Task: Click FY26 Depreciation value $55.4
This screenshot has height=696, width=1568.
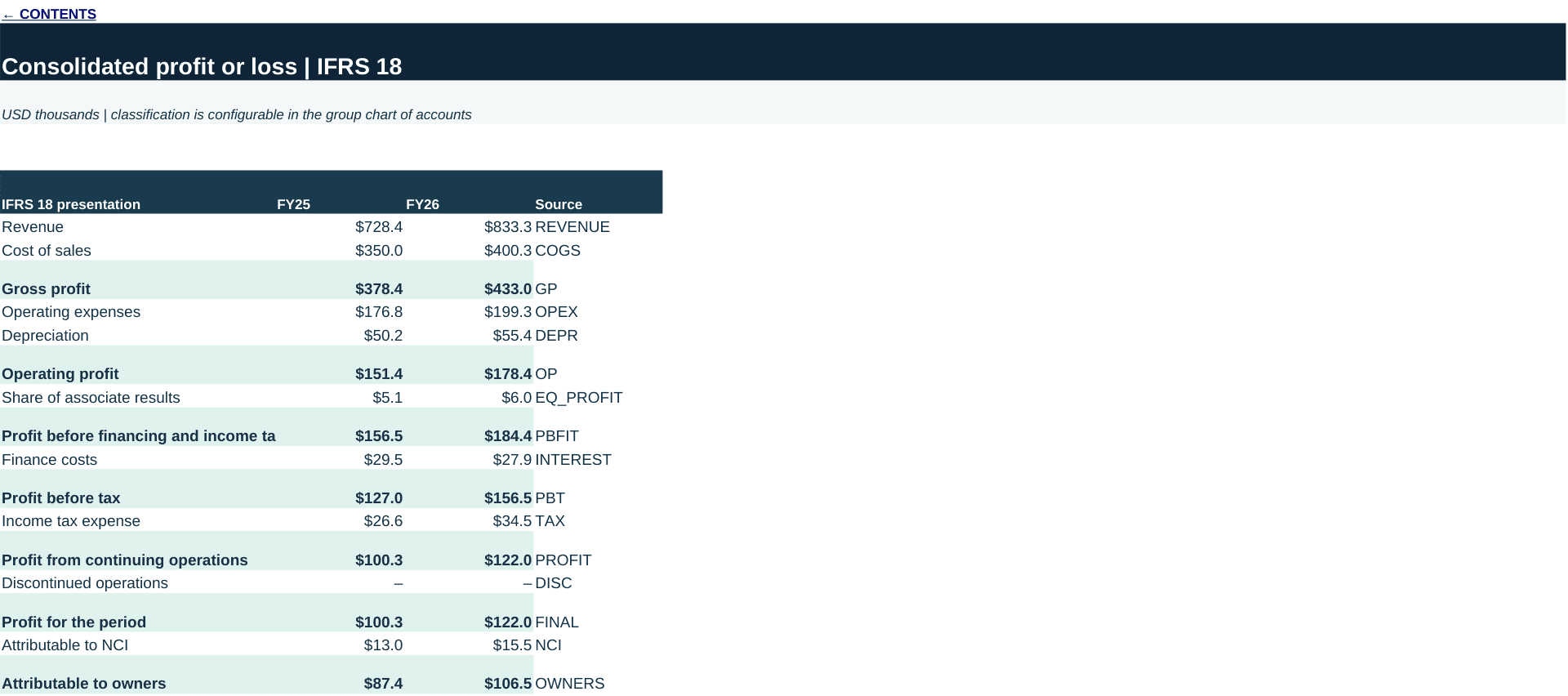Action: [512, 336]
